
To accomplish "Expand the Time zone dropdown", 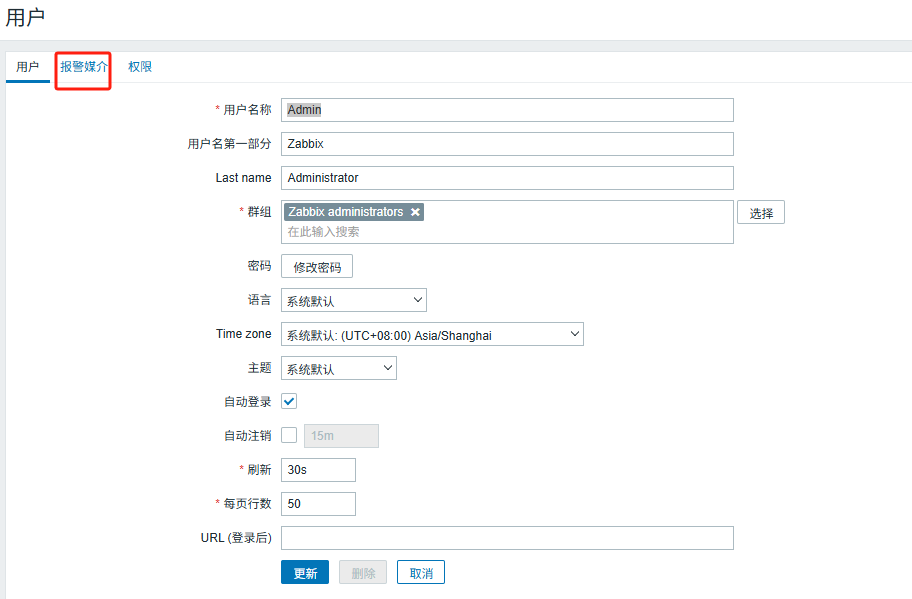I will (432, 334).
